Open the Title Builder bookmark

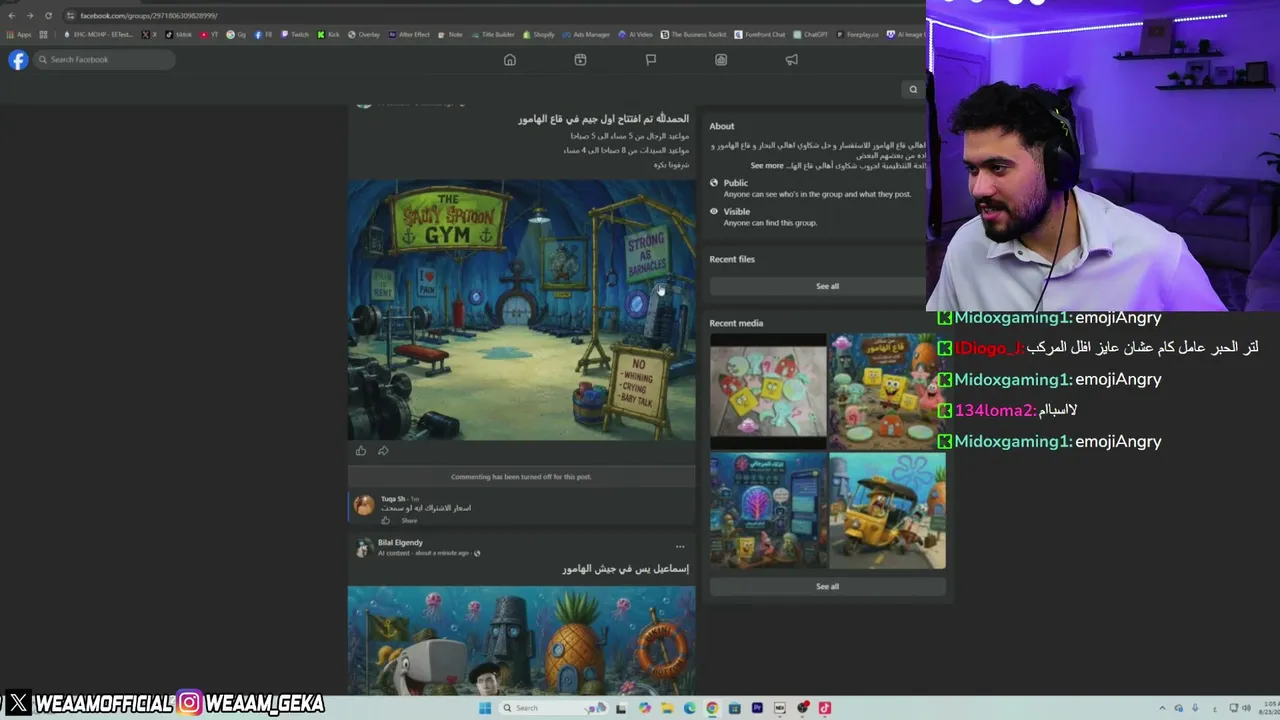[x=493, y=34]
